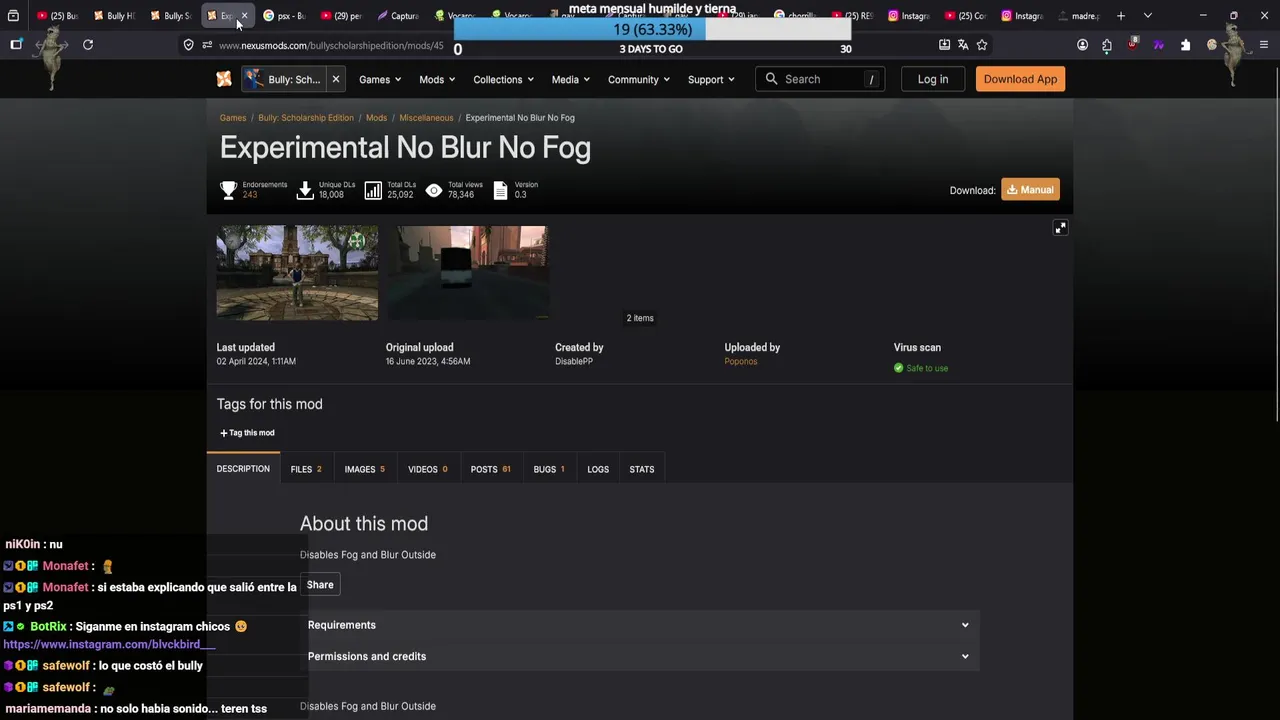The image size is (1280, 720).
Task: Switch to the Captura browser tab
Action: (x=398, y=16)
